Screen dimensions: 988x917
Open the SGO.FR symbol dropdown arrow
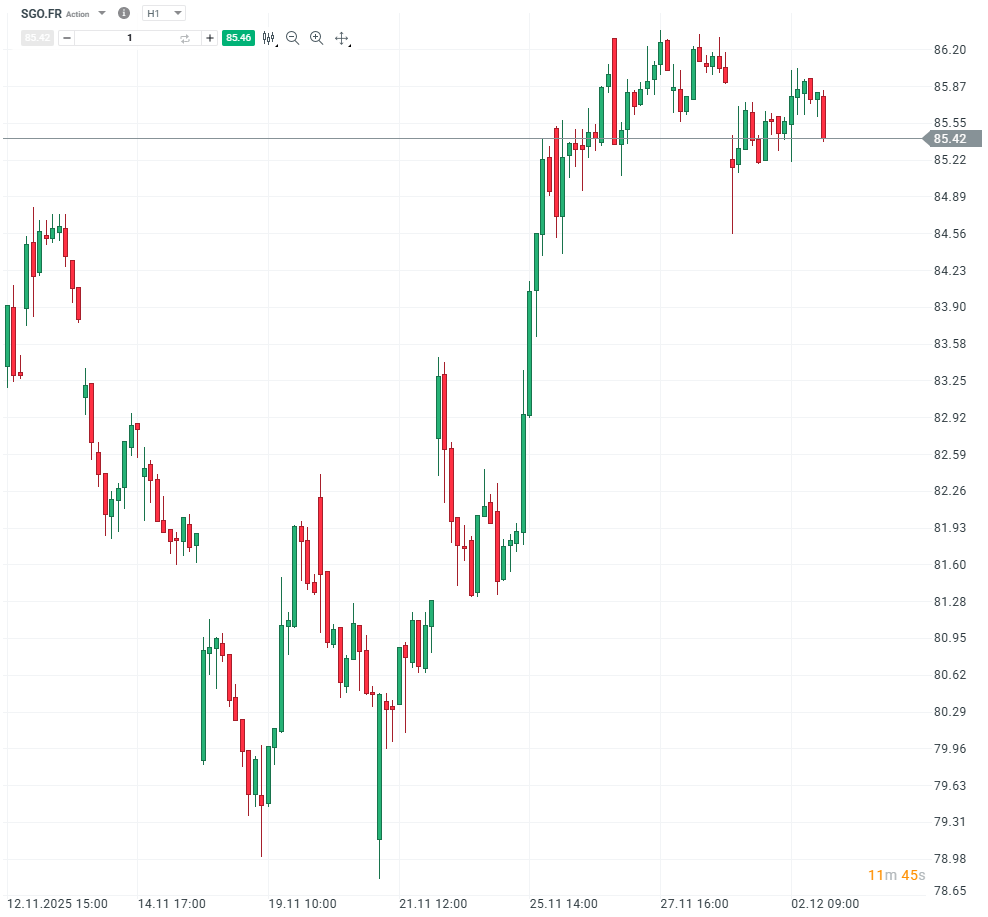pyautogui.click(x=102, y=14)
